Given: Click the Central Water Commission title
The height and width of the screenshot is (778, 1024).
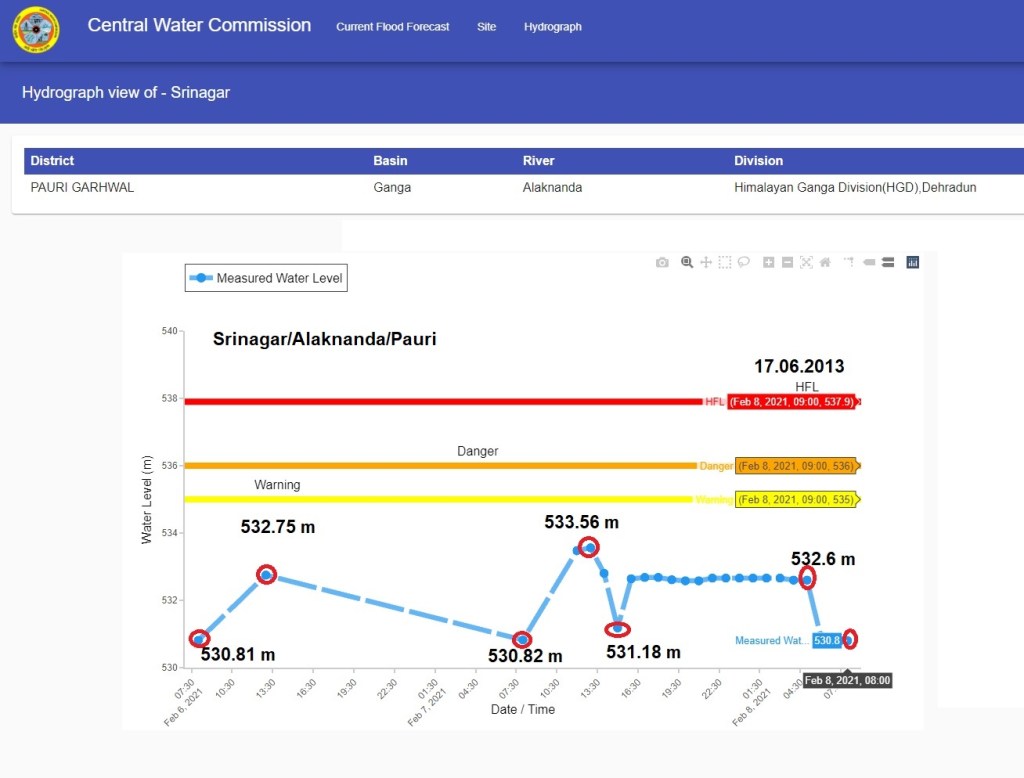Looking at the screenshot, I should click(x=199, y=26).
